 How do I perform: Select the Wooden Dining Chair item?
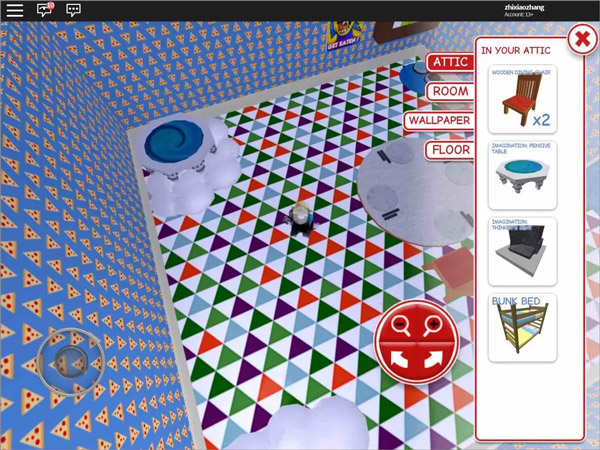(x=522, y=100)
